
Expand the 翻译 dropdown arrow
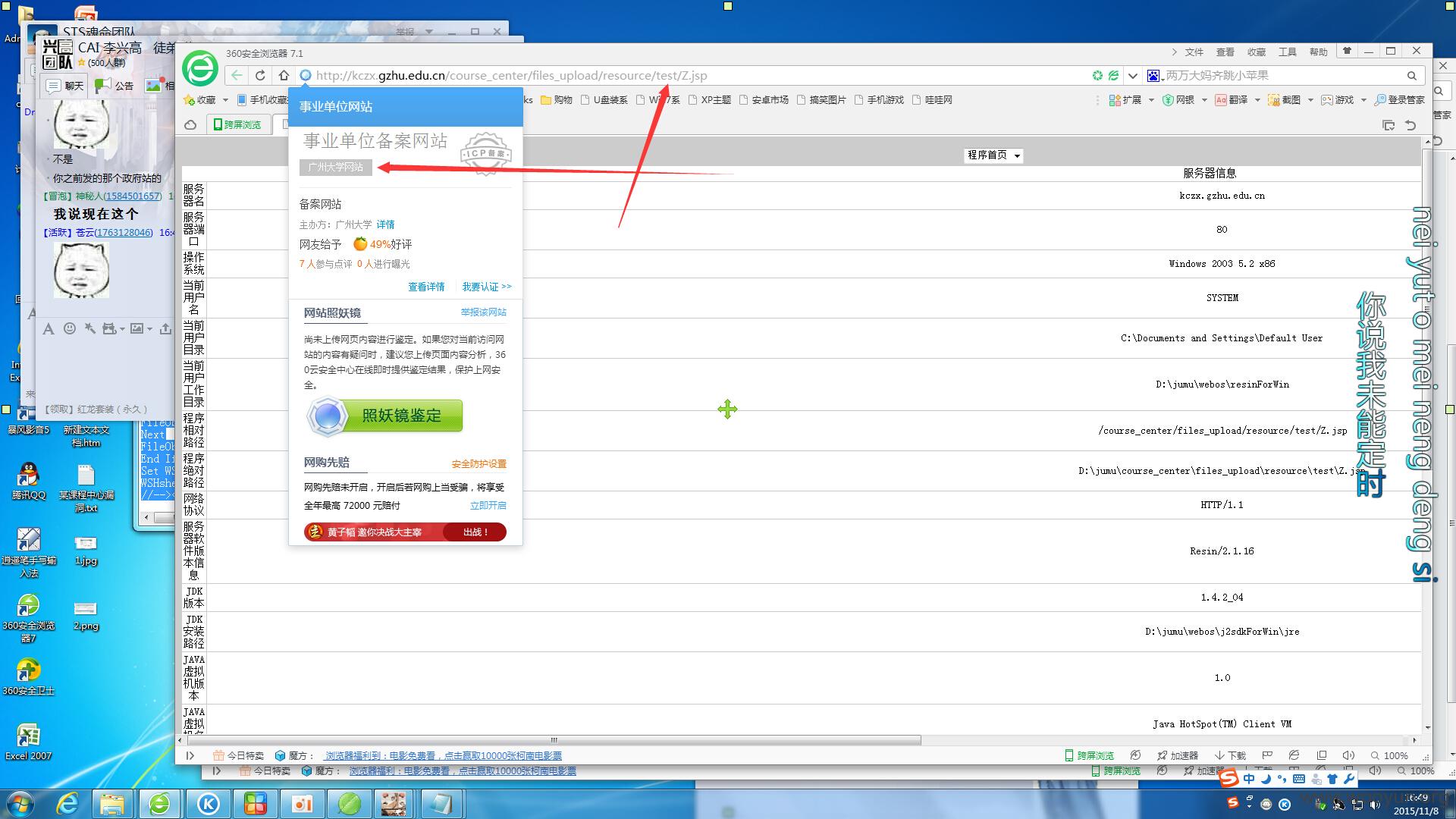[x=1257, y=99]
